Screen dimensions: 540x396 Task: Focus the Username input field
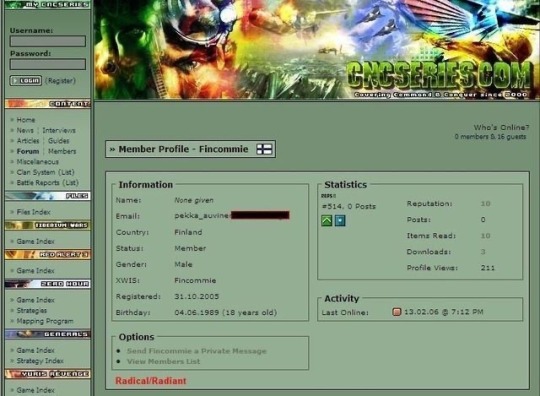pyautogui.click(x=48, y=41)
